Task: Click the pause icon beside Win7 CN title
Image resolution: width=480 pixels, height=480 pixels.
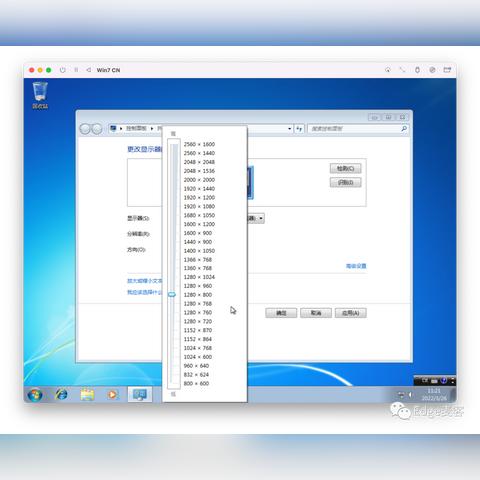Action: (76, 70)
